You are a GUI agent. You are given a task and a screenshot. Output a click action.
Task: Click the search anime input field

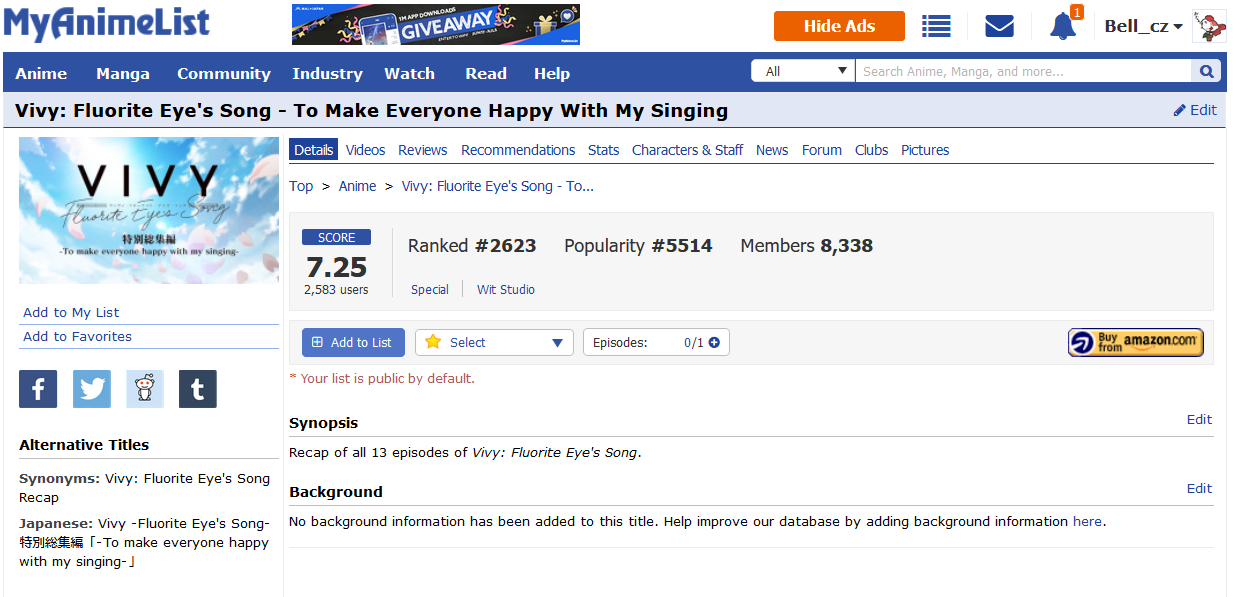(x=1022, y=71)
